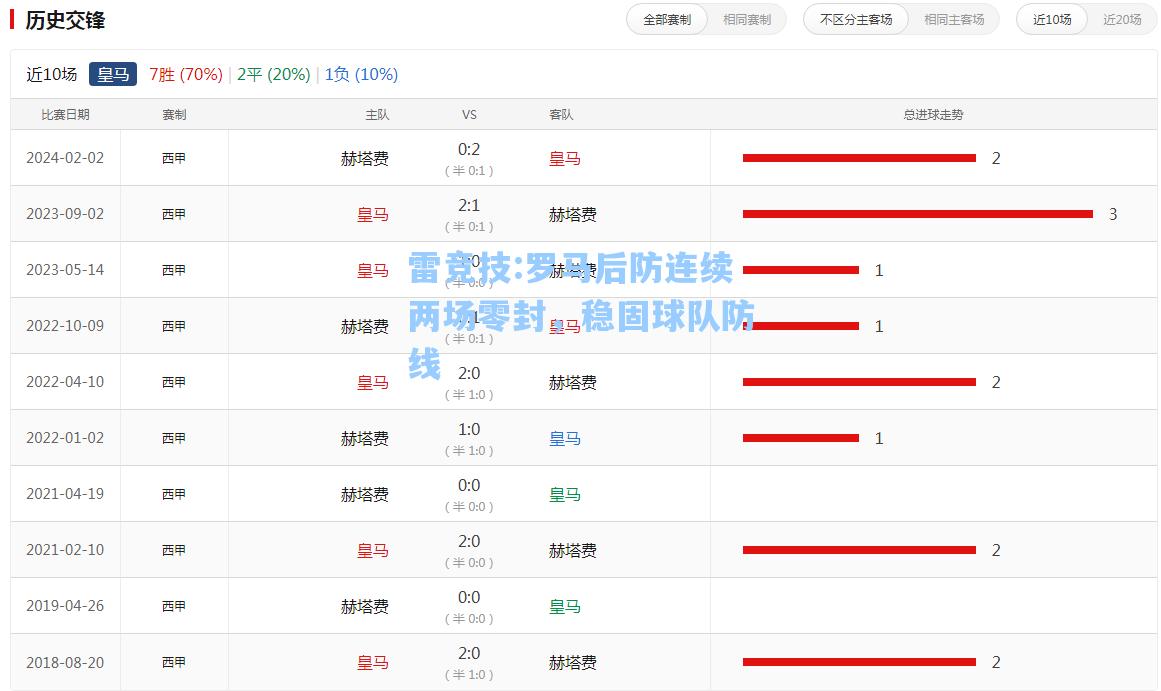Click away team 皇马 in 2024-02-02 row
Screen dimensions: 1161x691
click(564, 158)
